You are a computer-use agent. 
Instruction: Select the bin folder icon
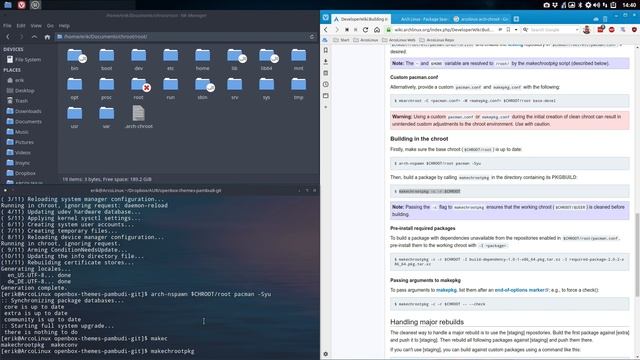(x=75, y=56)
